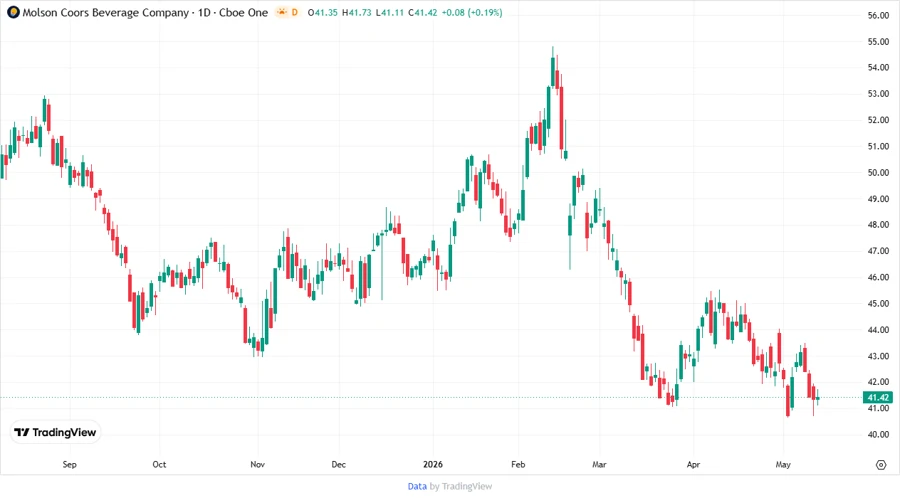900x498 pixels.
Task: Click the 56.00 price axis label
Action: pyautogui.click(x=878, y=15)
